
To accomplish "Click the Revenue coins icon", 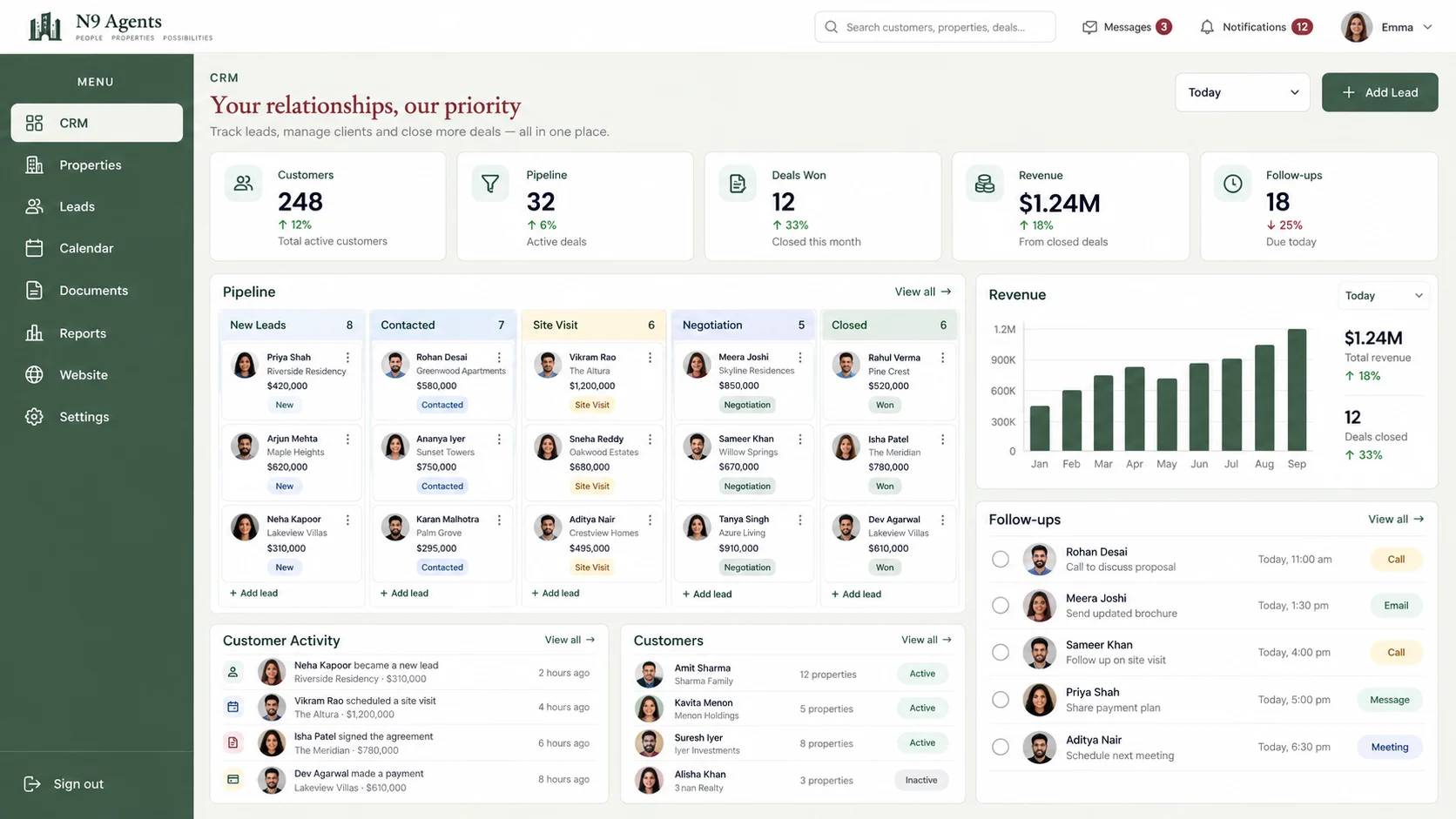I will [985, 183].
